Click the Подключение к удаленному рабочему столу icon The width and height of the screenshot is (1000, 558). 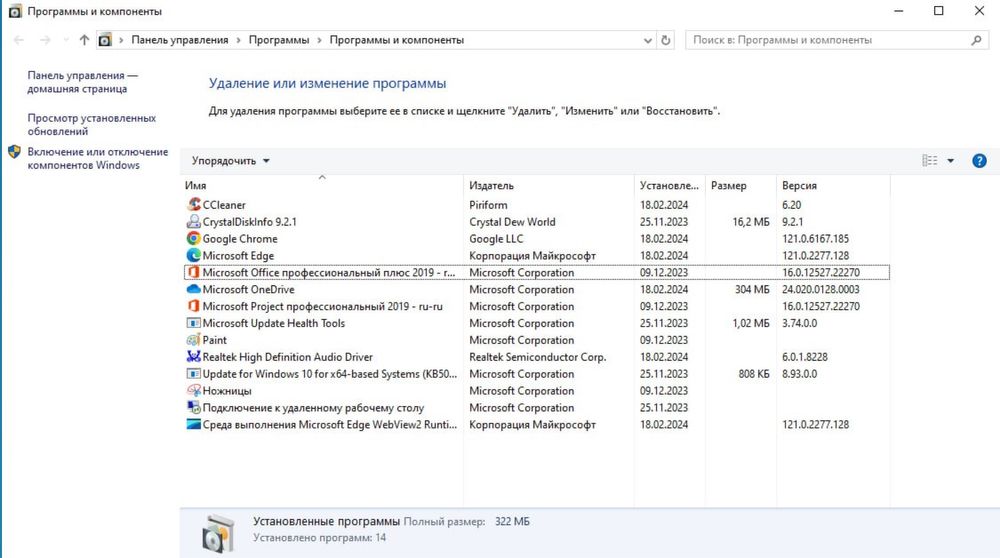193,407
